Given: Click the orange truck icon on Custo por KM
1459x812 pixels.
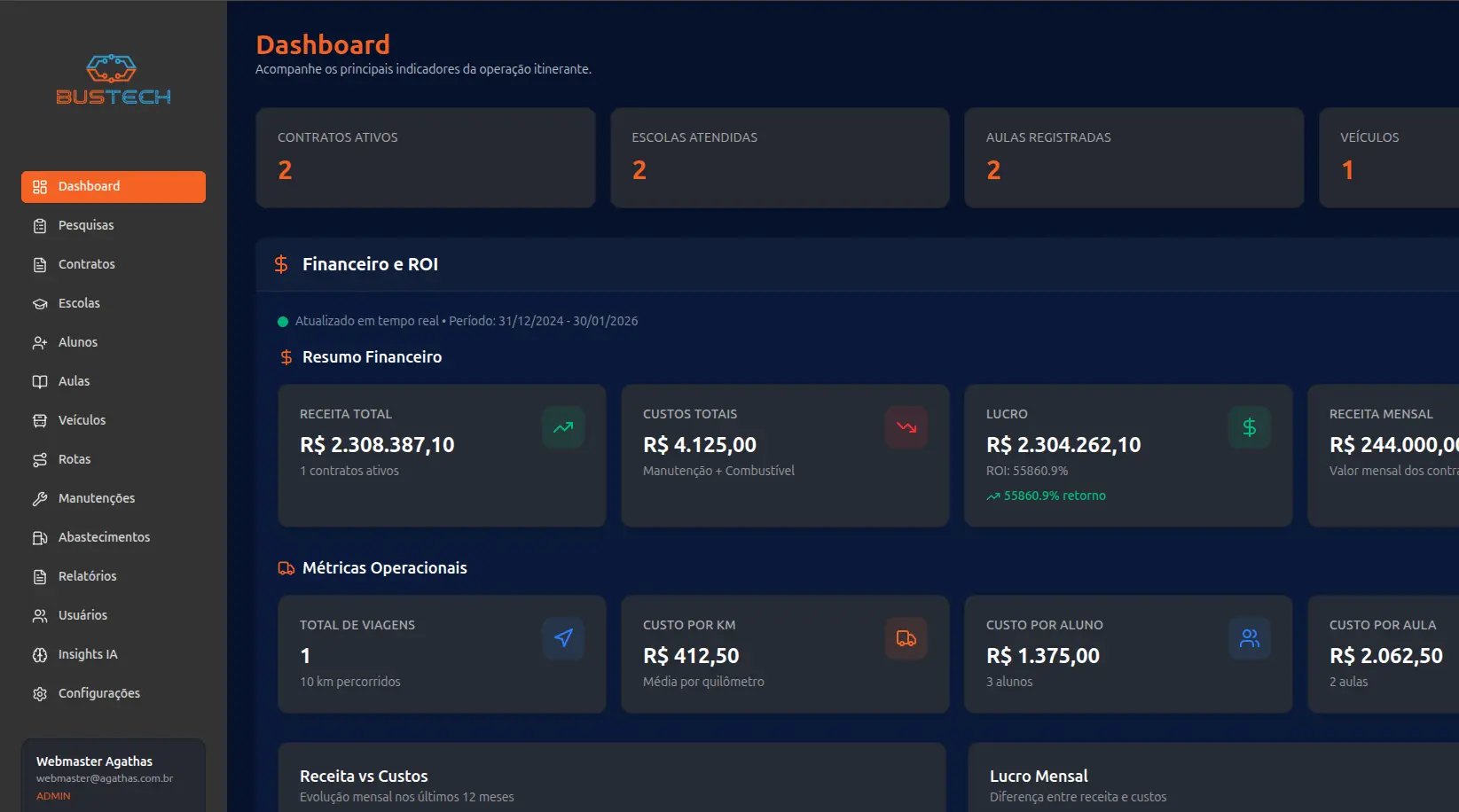Looking at the screenshot, I should [906, 638].
